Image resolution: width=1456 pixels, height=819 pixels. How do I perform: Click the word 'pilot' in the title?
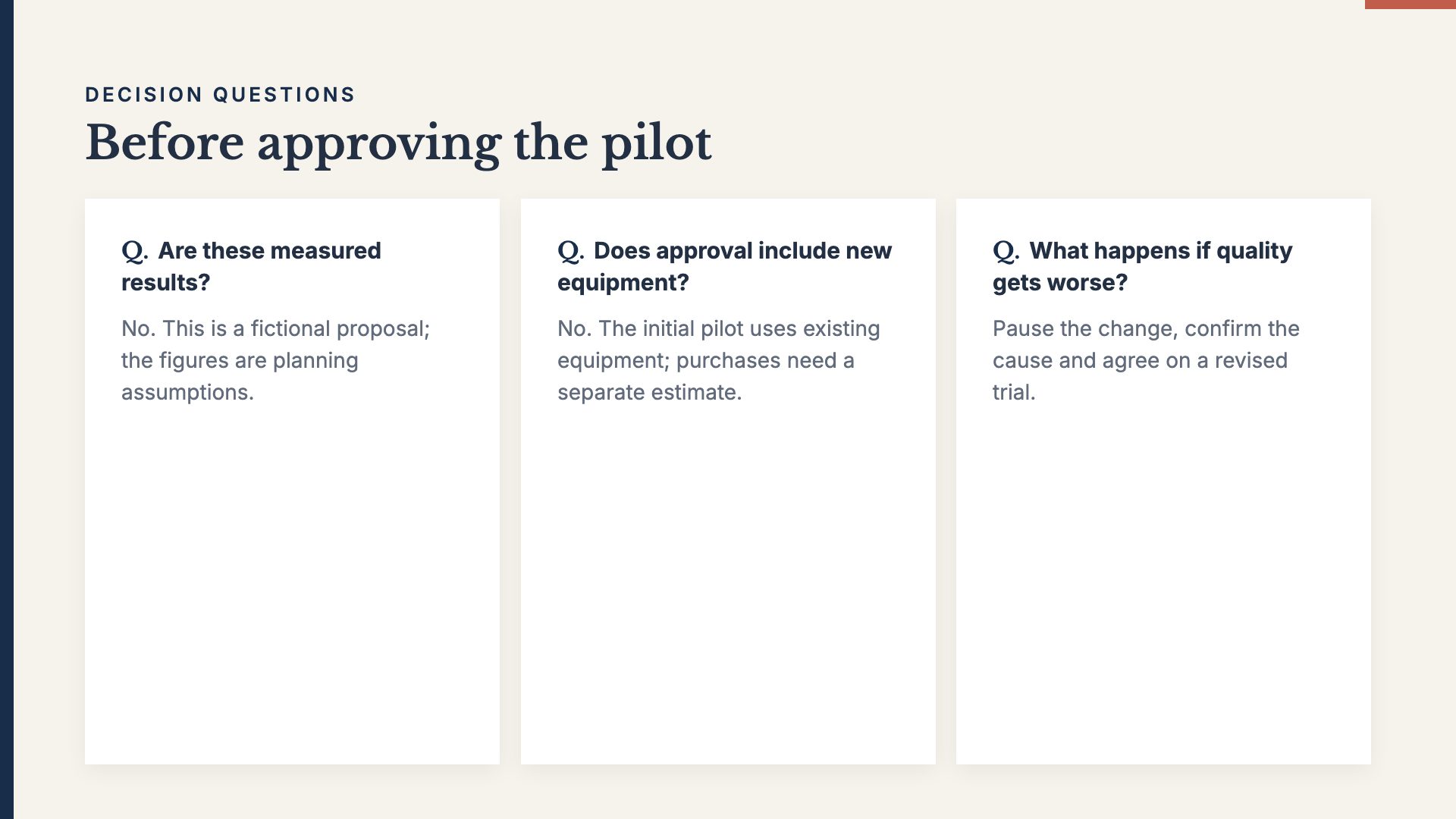click(x=657, y=144)
